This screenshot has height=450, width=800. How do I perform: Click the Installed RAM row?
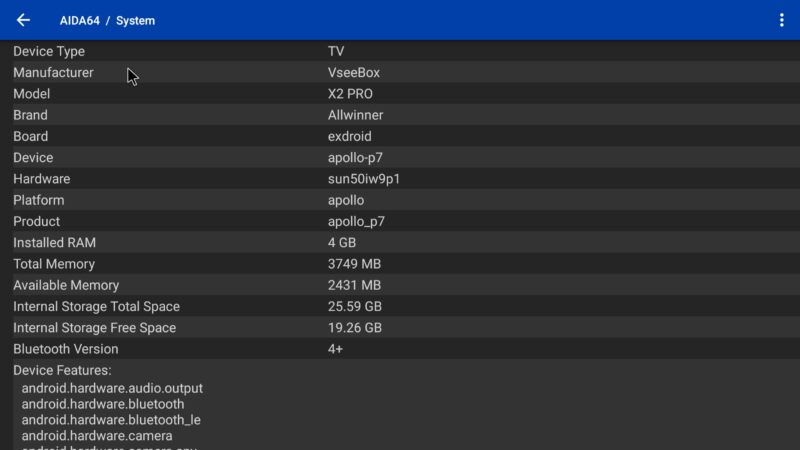coord(400,243)
